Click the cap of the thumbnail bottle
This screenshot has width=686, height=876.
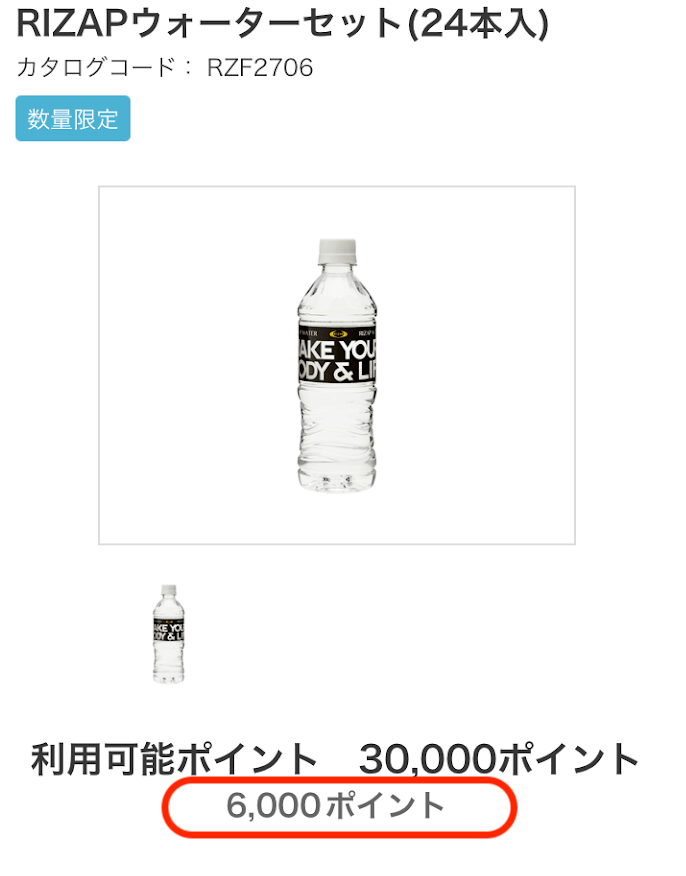[169, 590]
